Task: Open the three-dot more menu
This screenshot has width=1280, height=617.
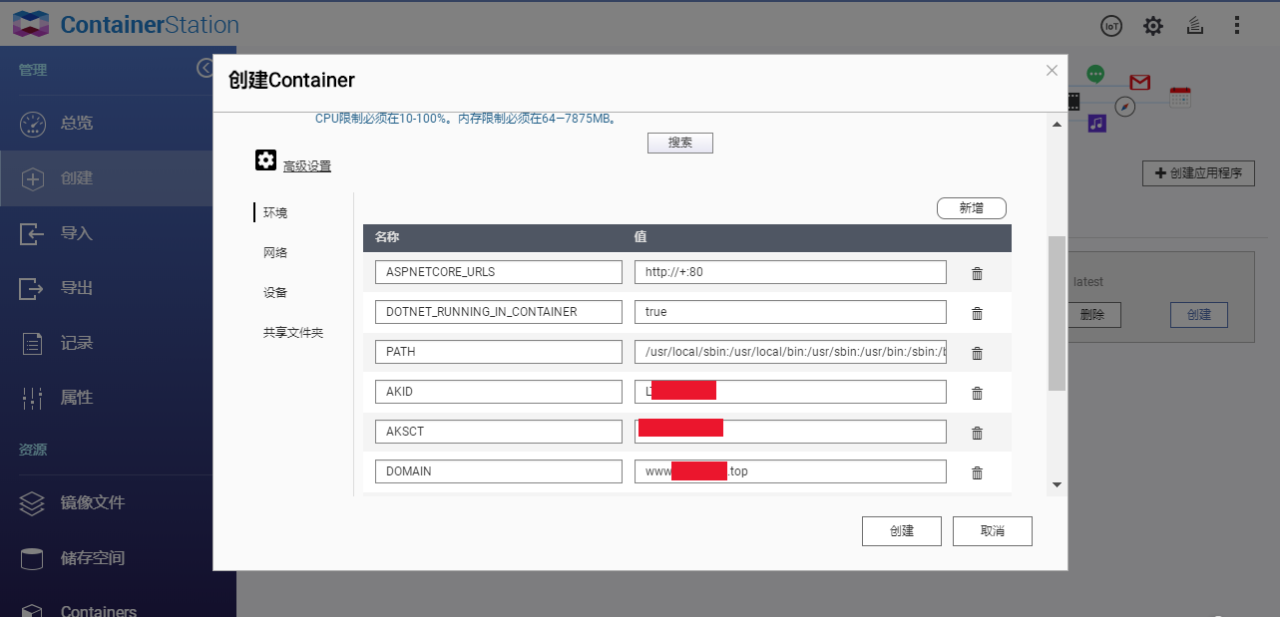Action: pyautogui.click(x=1238, y=26)
